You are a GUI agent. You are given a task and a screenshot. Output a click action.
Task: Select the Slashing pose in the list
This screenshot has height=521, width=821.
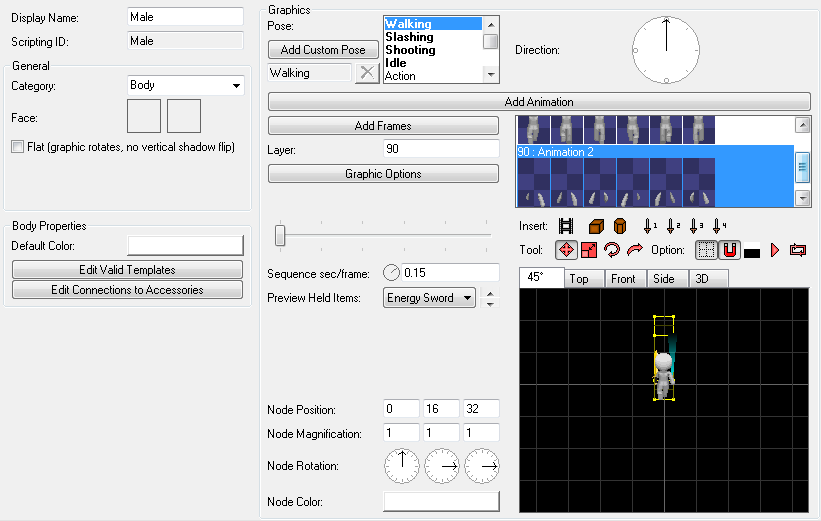point(409,37)
